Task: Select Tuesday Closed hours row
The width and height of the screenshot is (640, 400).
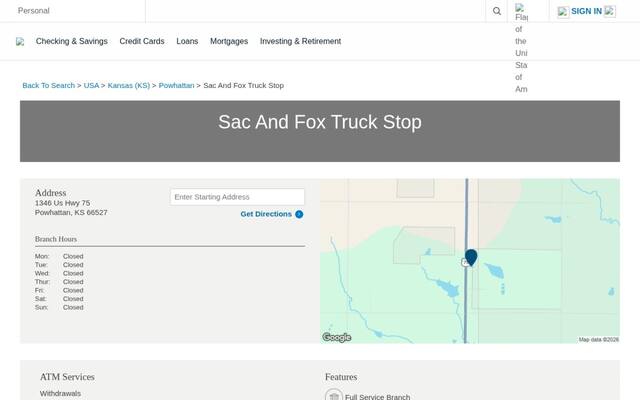Action: point(59,265)
